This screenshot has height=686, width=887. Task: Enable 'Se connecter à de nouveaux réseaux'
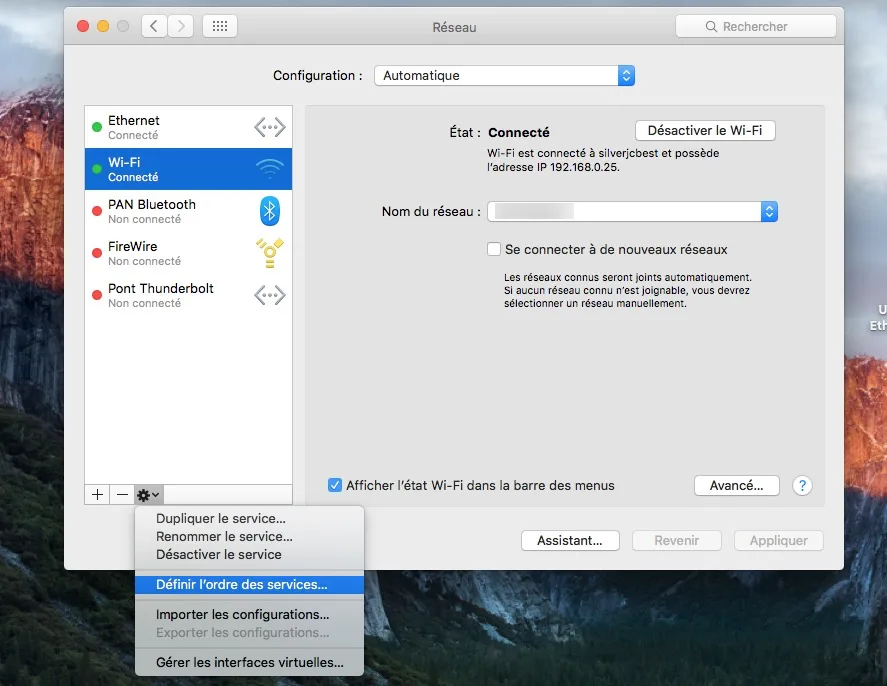(495, 249)
